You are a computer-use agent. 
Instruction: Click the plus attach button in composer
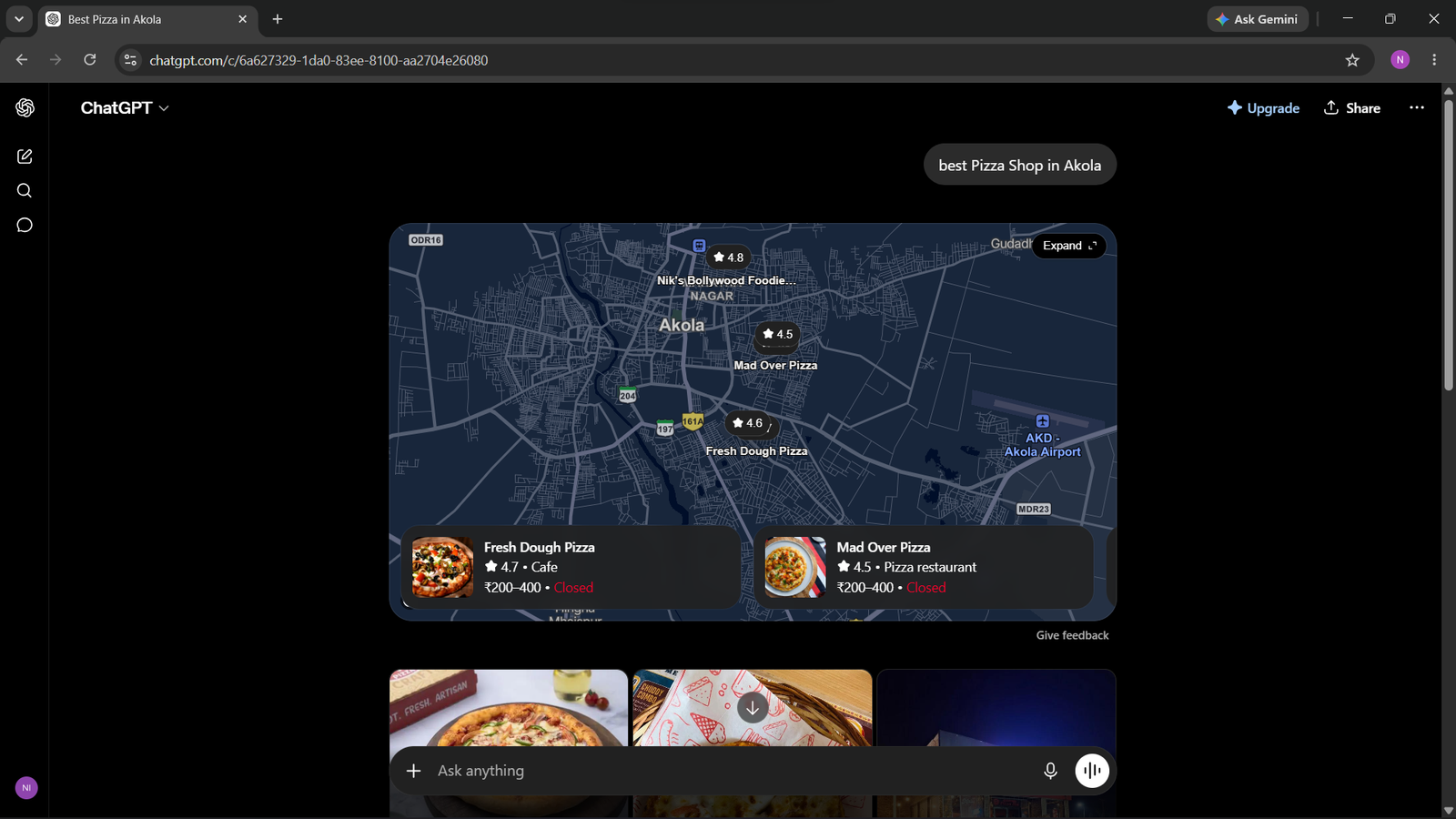tap(414, 771)
